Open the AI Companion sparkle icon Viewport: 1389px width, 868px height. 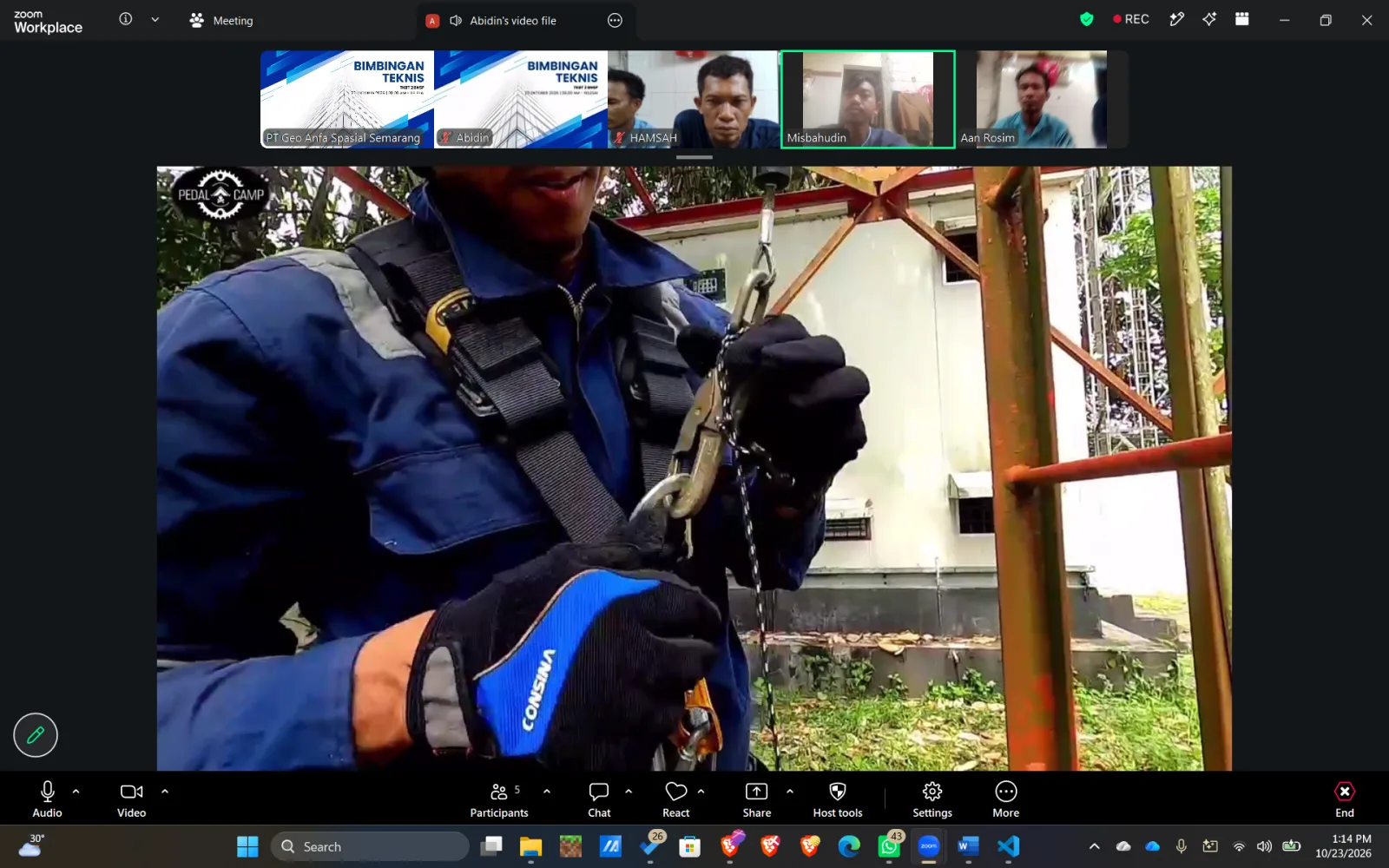[1209, 19]
